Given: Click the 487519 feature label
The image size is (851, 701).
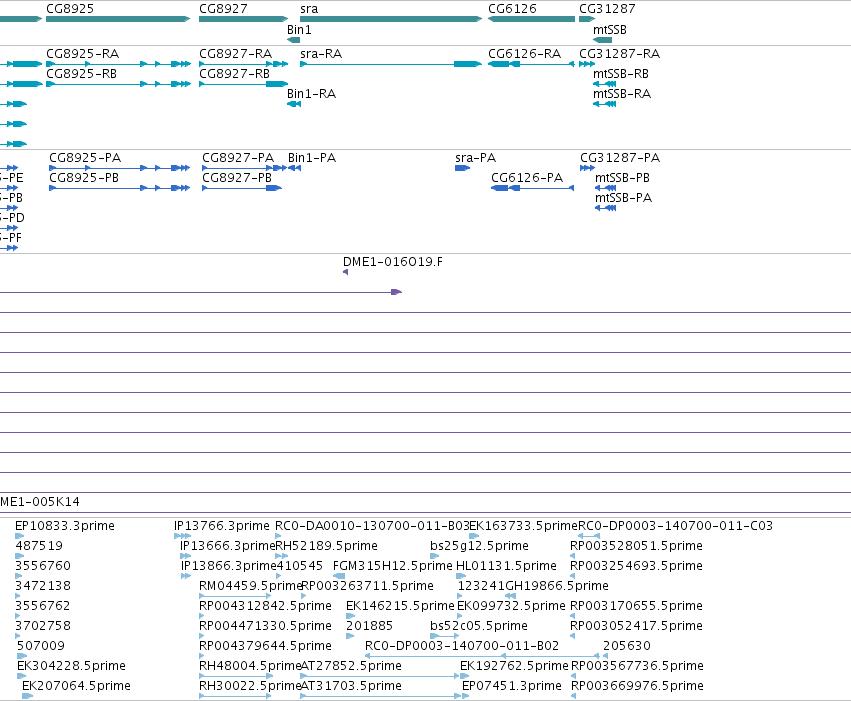Looking at the screenshot, I should pyautogui.click(x=39, y=546).
